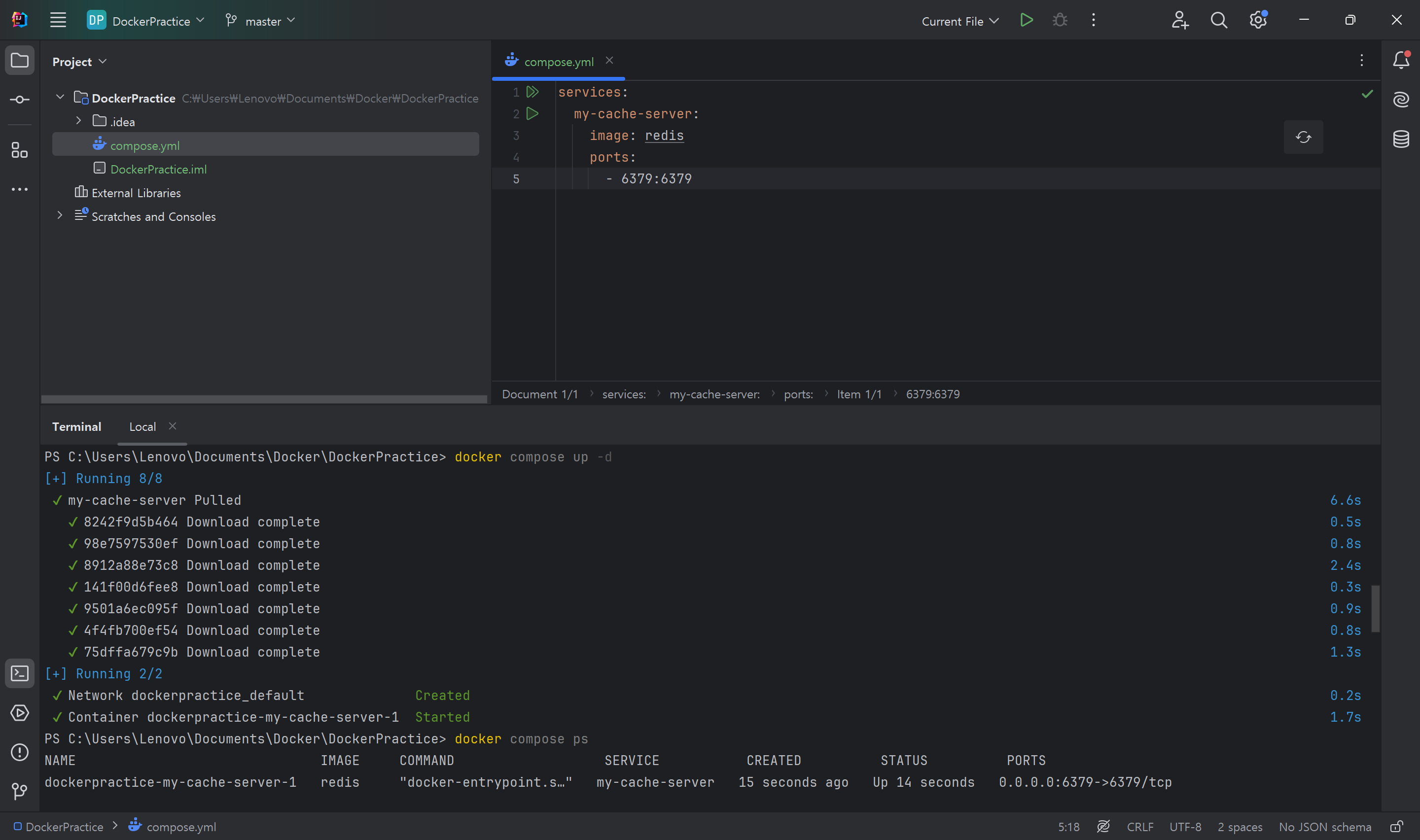The width and height of the screenshot is (1420, 840).
Task: Open the Commit tool window
Action: pyautogui.click(x=20, y=100)
